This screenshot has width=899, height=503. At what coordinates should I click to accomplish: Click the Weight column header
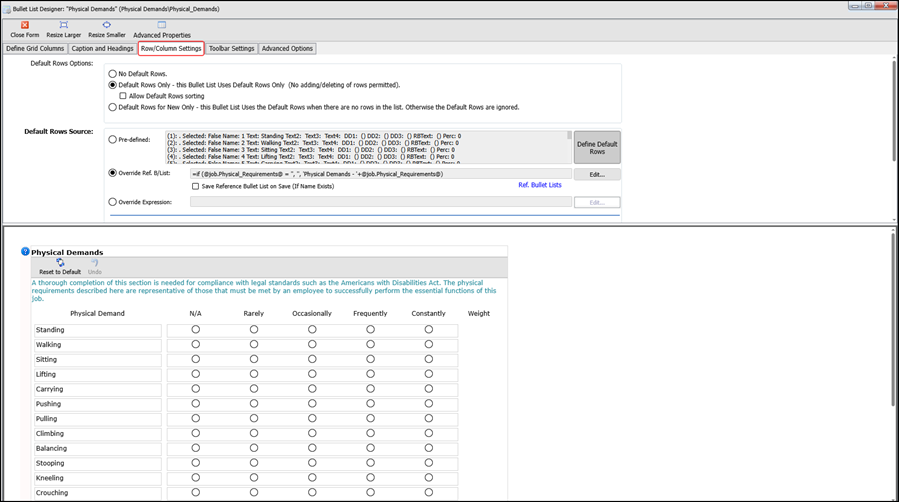pyautogui.click(x=479, y=314)
